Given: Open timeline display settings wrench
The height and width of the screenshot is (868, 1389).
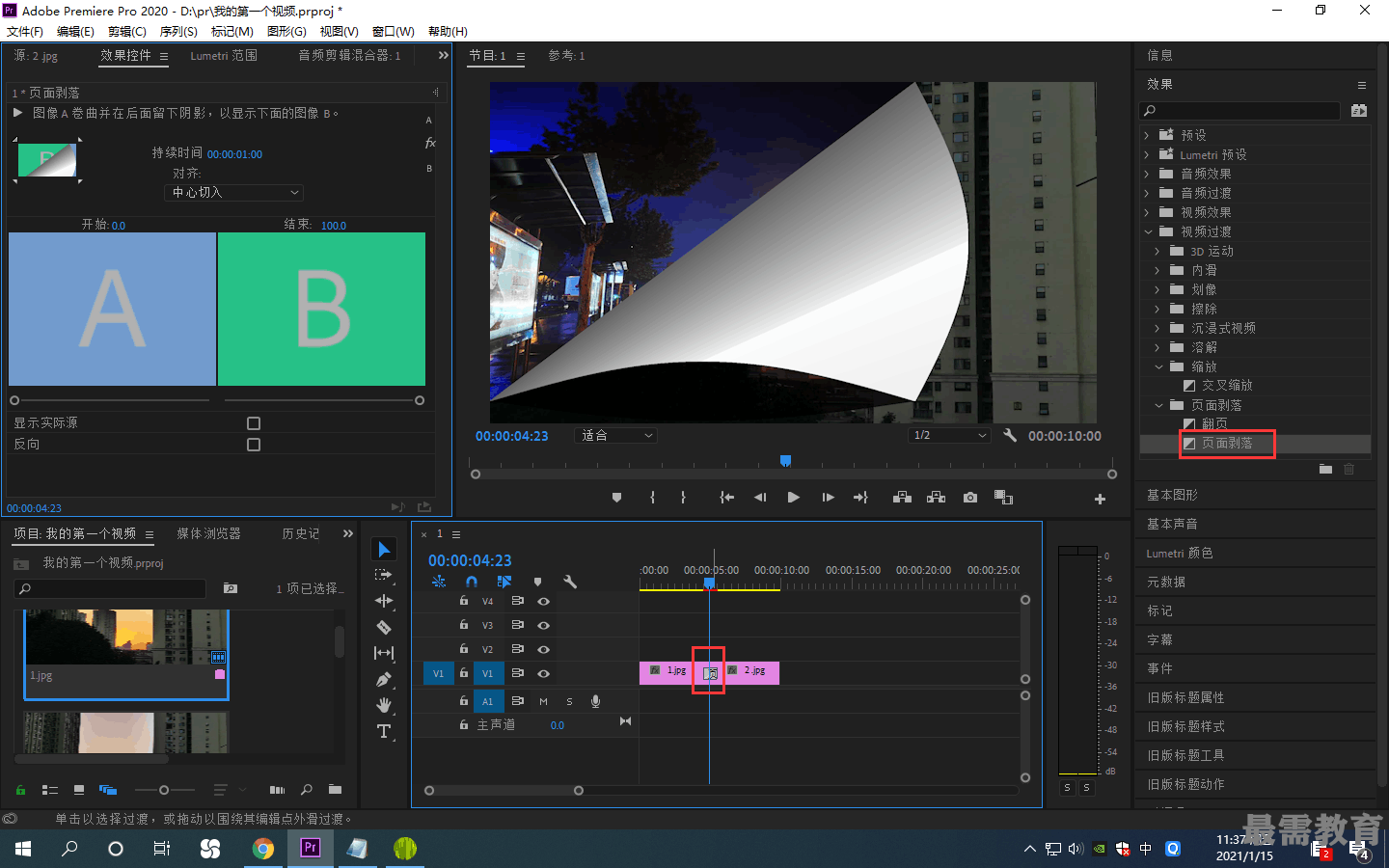Looking at the screenshot, I should (x=570, y=582).
